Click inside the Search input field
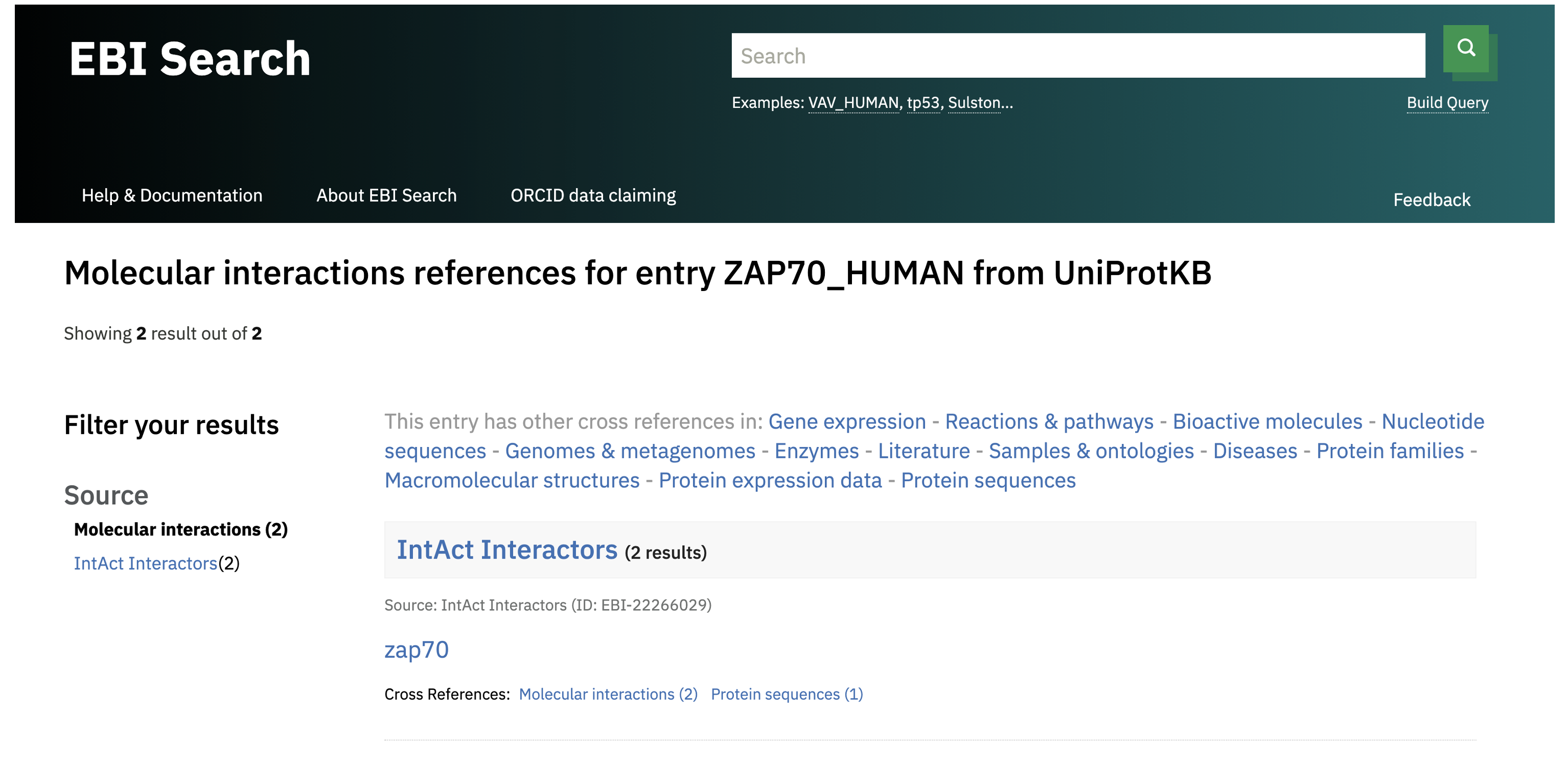This screenshot has height=762, width=1568. [x=1077, y=56]
